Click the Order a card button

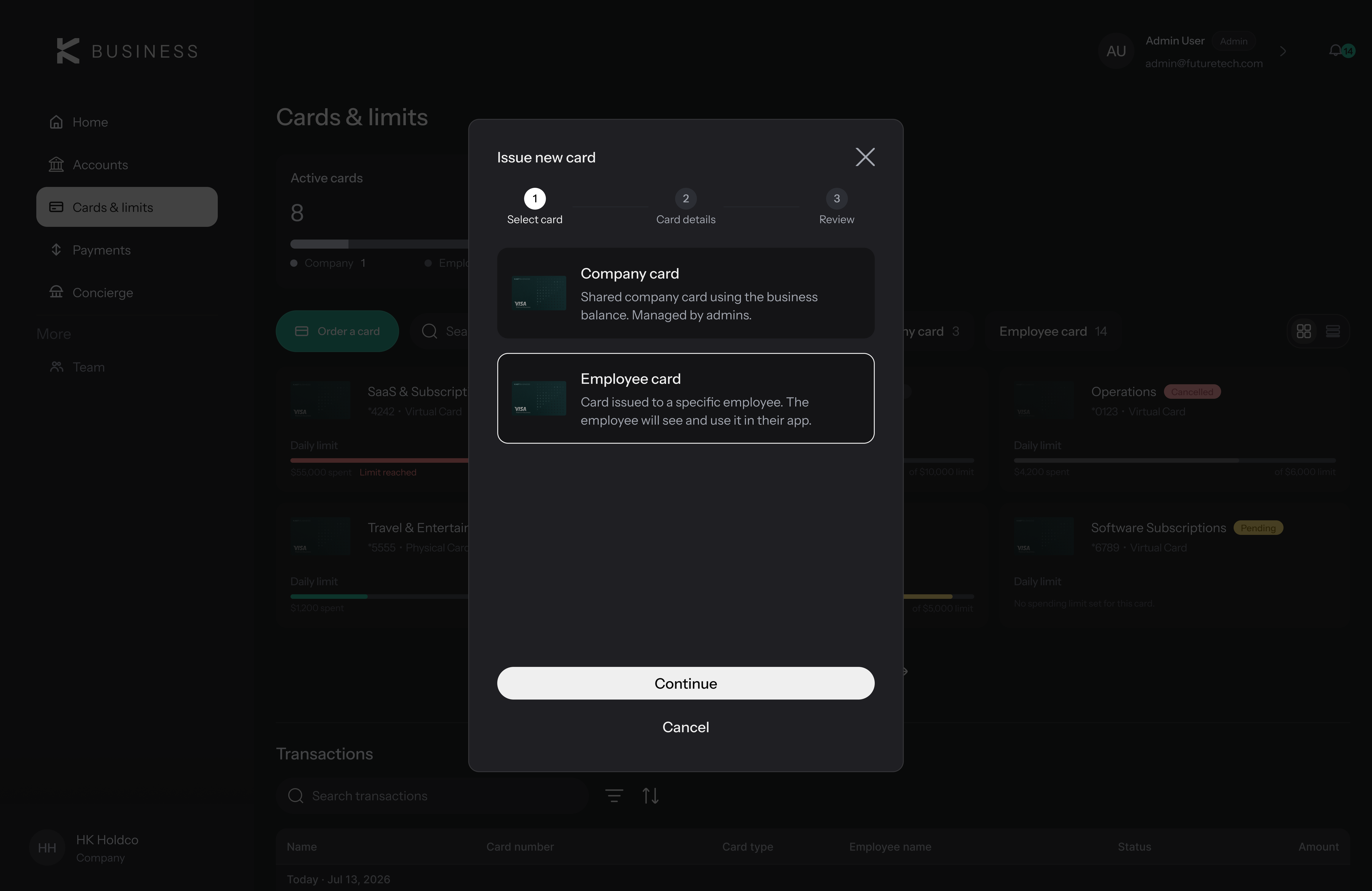337,331
